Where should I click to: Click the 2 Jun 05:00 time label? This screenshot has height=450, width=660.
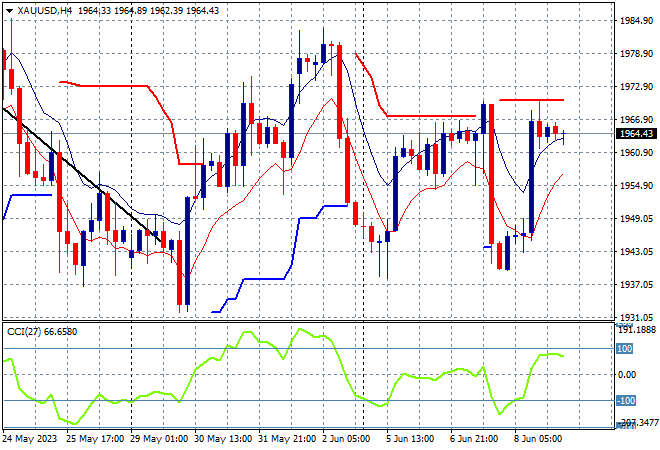click(346, 439)
